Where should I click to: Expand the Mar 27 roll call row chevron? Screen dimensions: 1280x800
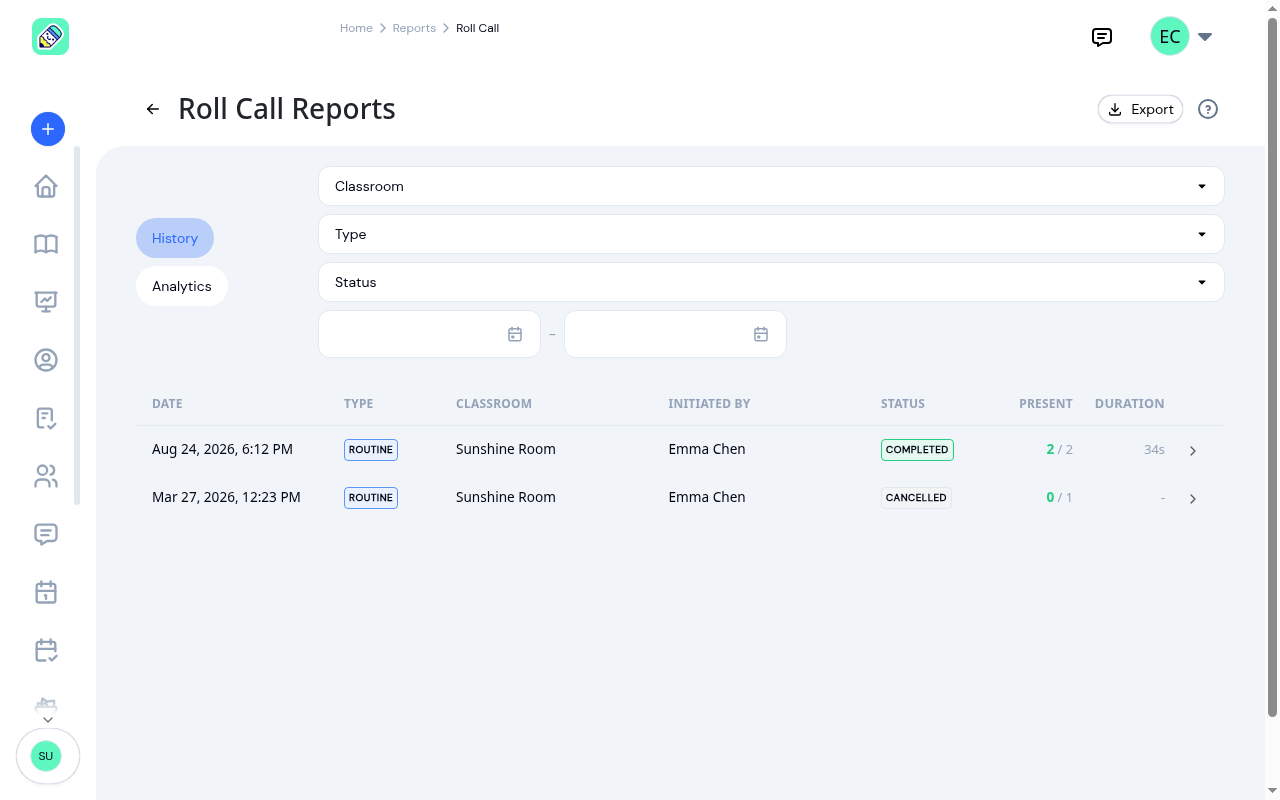pos(1193,499)
